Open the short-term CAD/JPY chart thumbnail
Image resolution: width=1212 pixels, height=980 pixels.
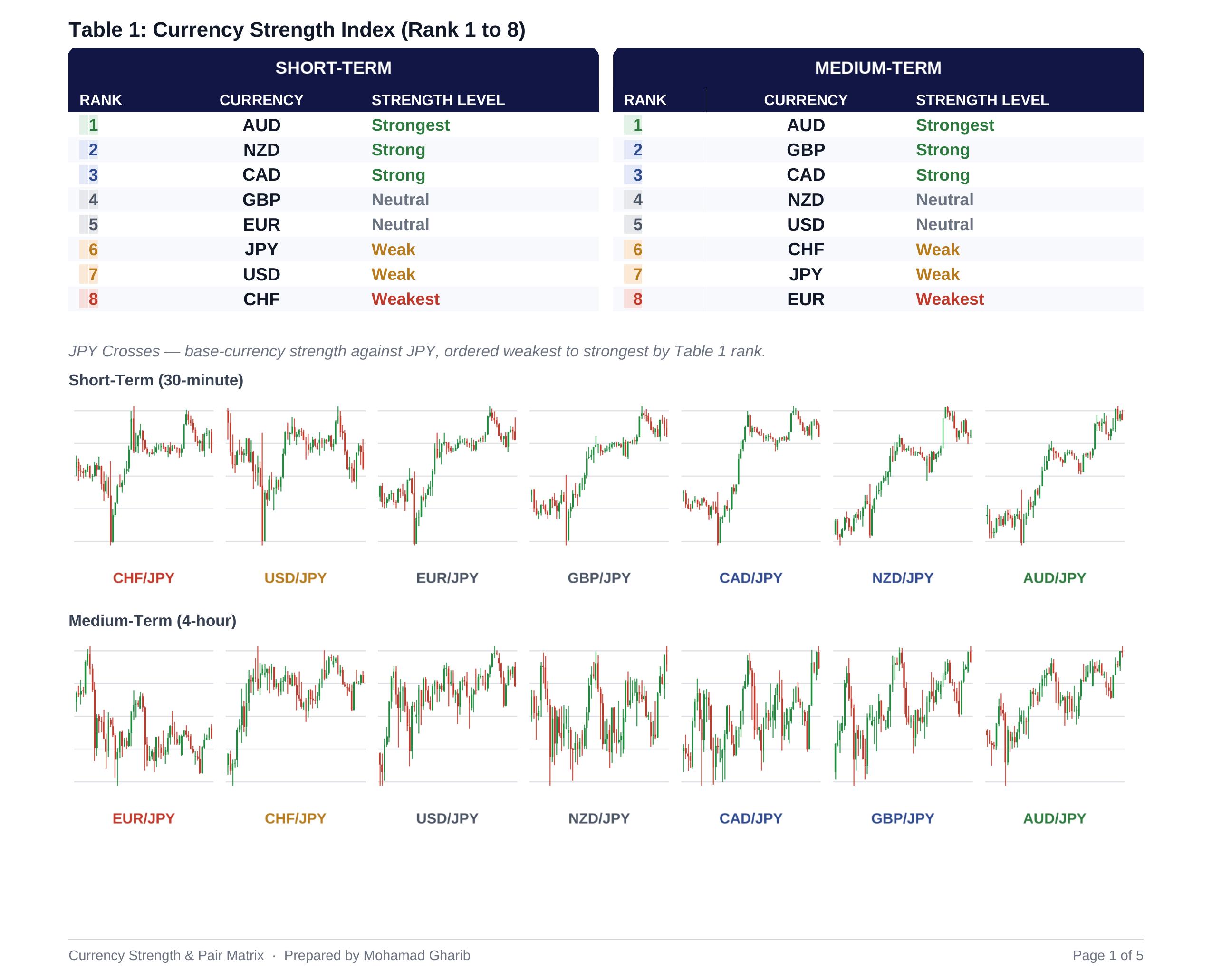[751, 475]
